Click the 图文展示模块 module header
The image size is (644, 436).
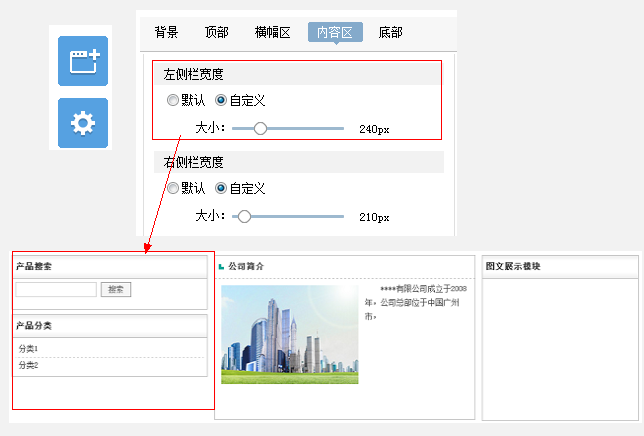(559, 267)
